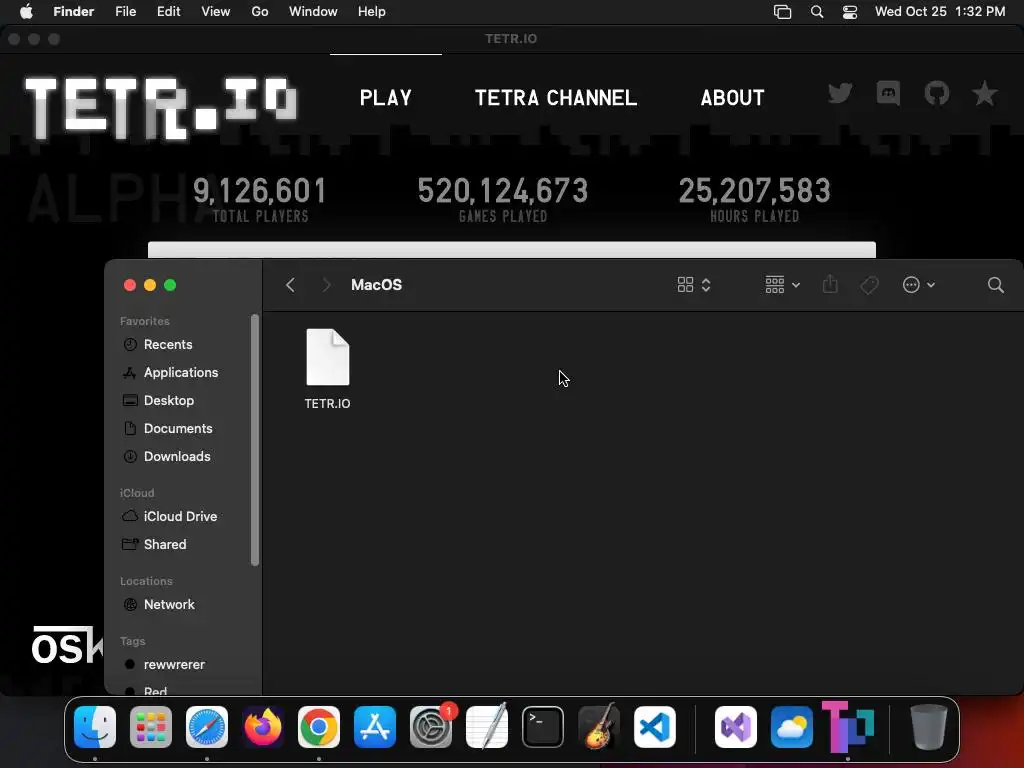Select iCloud Drive in Finder sidebar

[x=178, y=516]
